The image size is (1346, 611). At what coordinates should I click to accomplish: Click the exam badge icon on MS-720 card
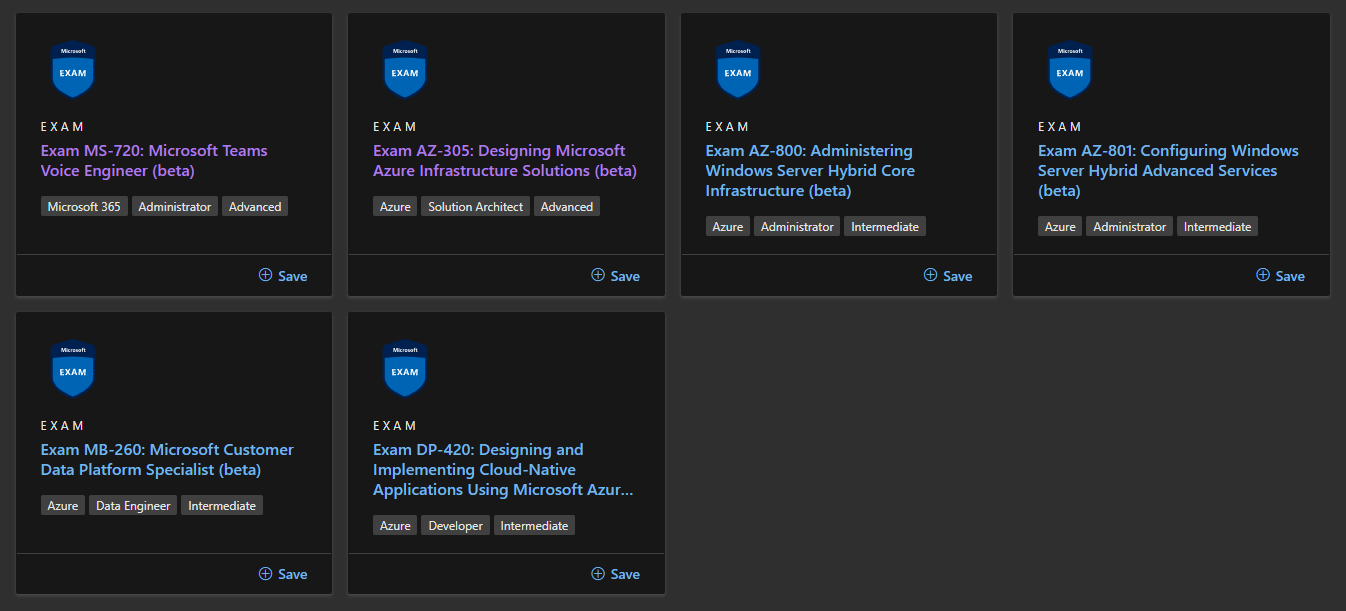(73, 70)
